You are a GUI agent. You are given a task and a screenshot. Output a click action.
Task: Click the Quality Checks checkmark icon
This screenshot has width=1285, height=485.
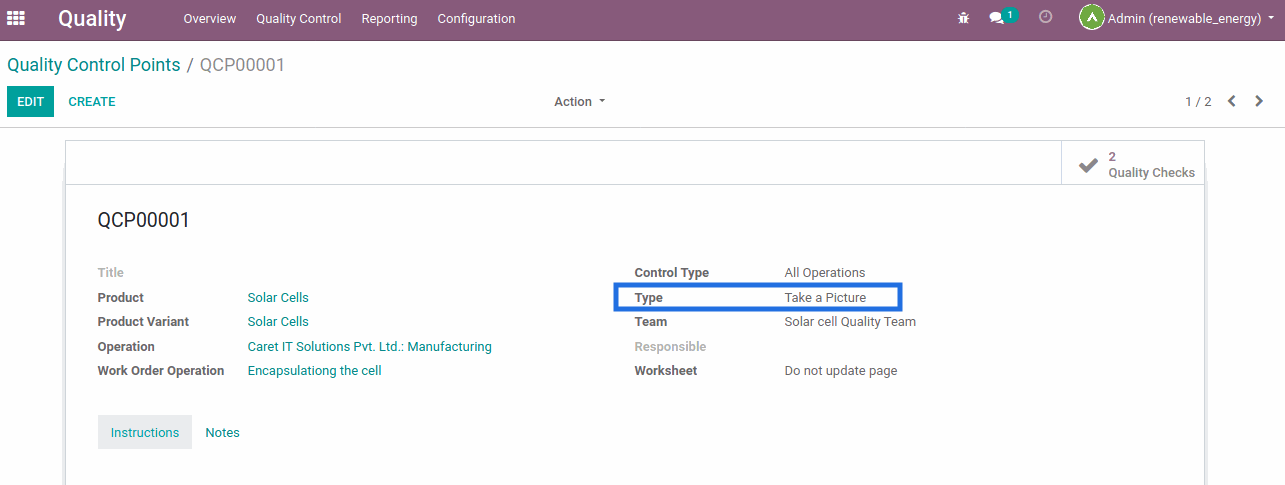coord(1088,165)
